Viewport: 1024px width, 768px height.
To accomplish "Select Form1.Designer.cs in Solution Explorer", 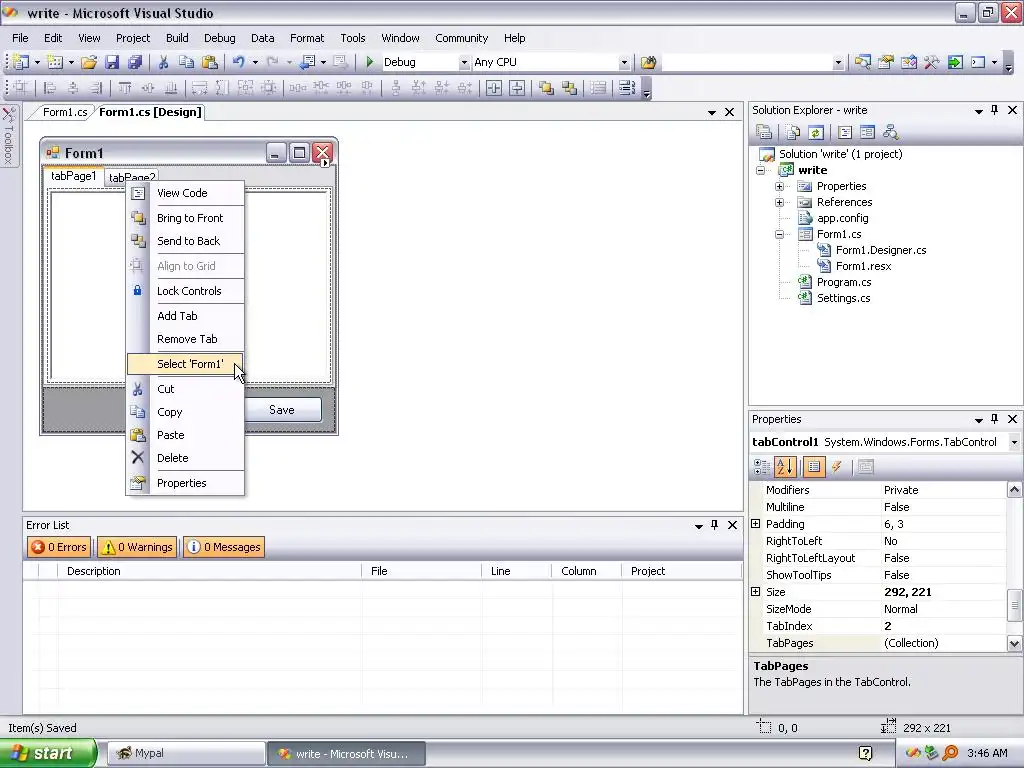I will [x=880, y=250].
